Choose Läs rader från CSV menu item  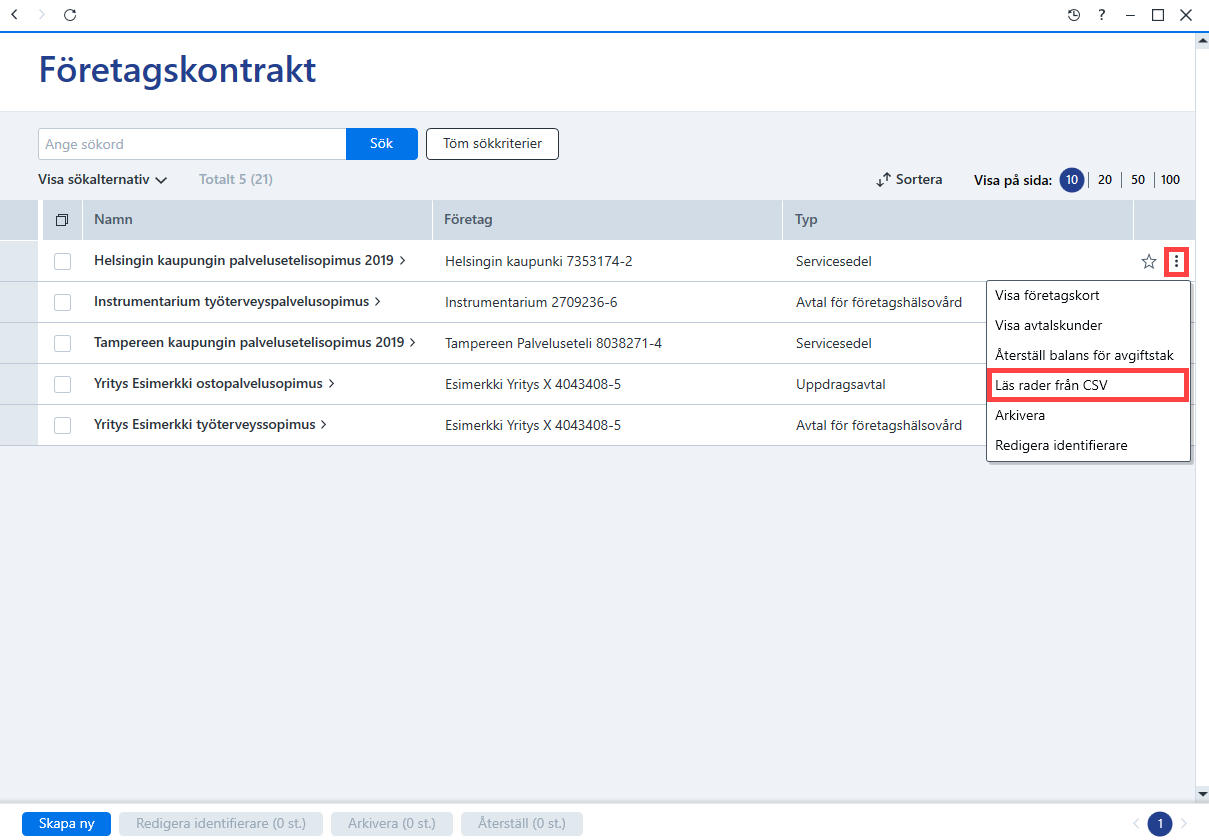click(1088, 385)
